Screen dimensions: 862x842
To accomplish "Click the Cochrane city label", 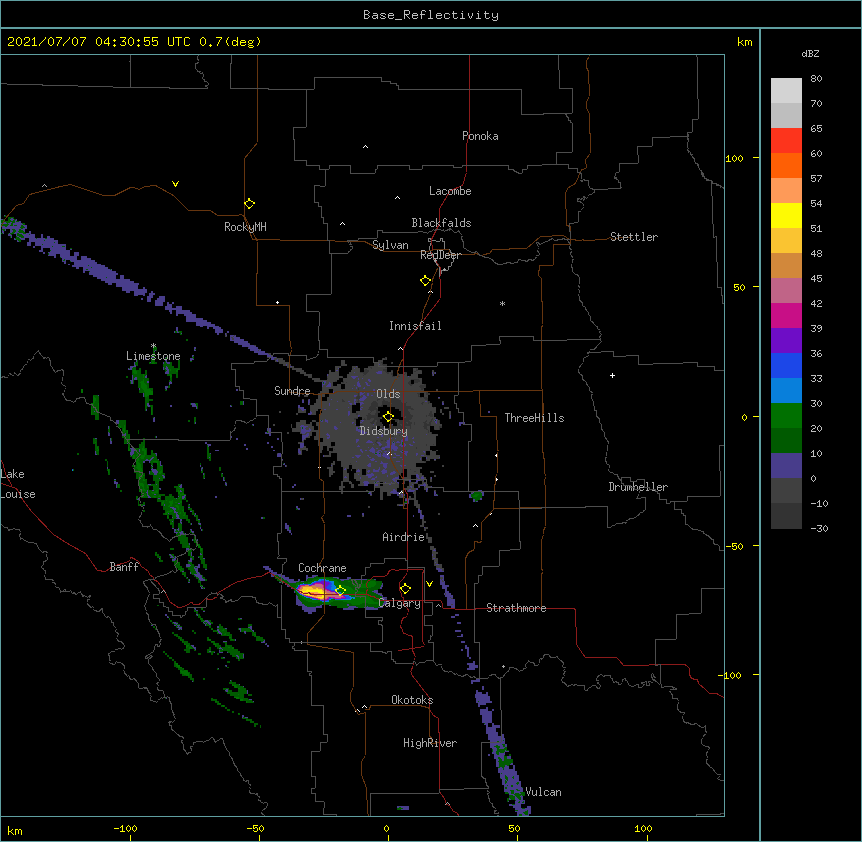I will tap(322, 568).
